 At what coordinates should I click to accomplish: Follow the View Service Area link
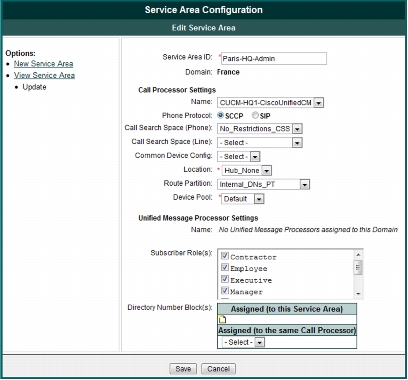pyautogui.click(x=44, y=75)
